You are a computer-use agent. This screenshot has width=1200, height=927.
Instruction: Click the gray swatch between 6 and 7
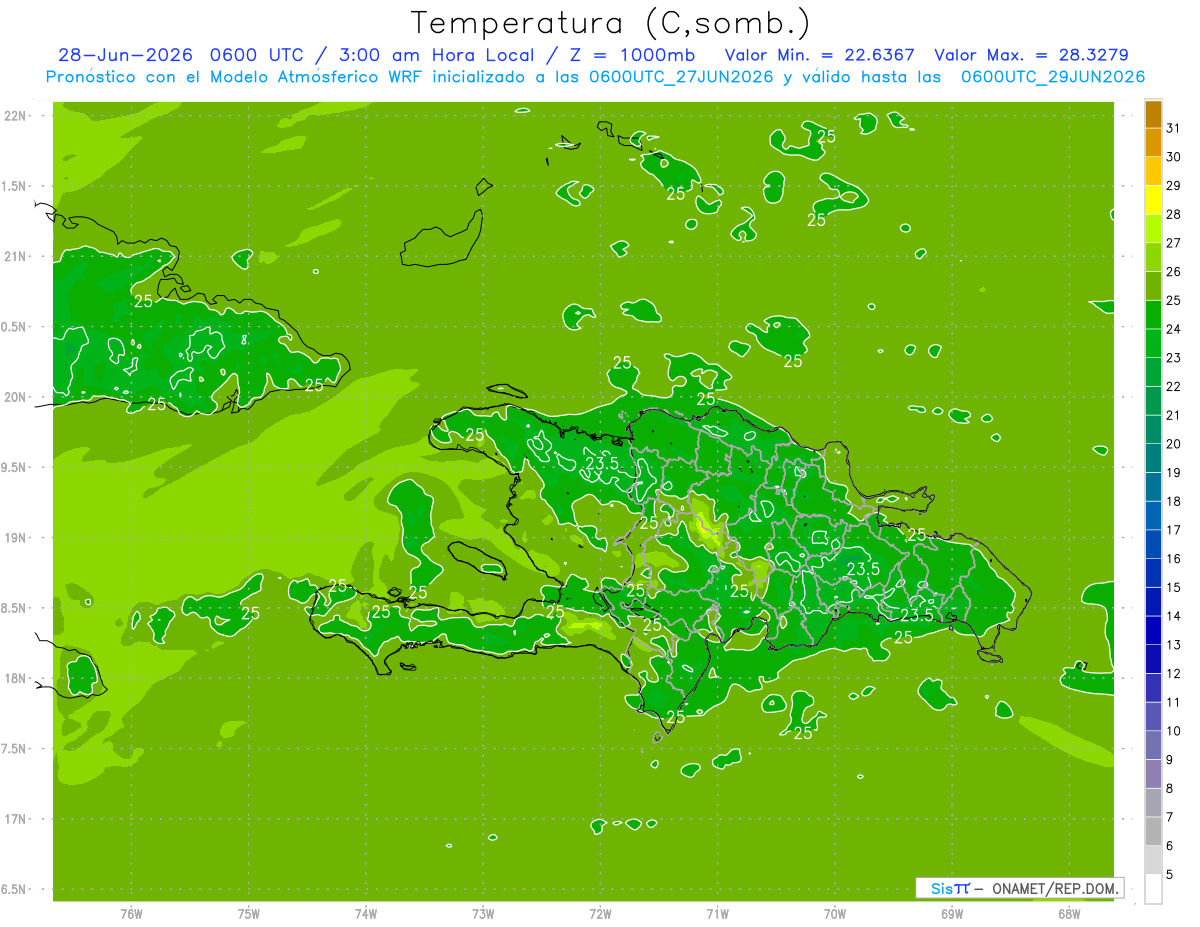coord(1153,832)
